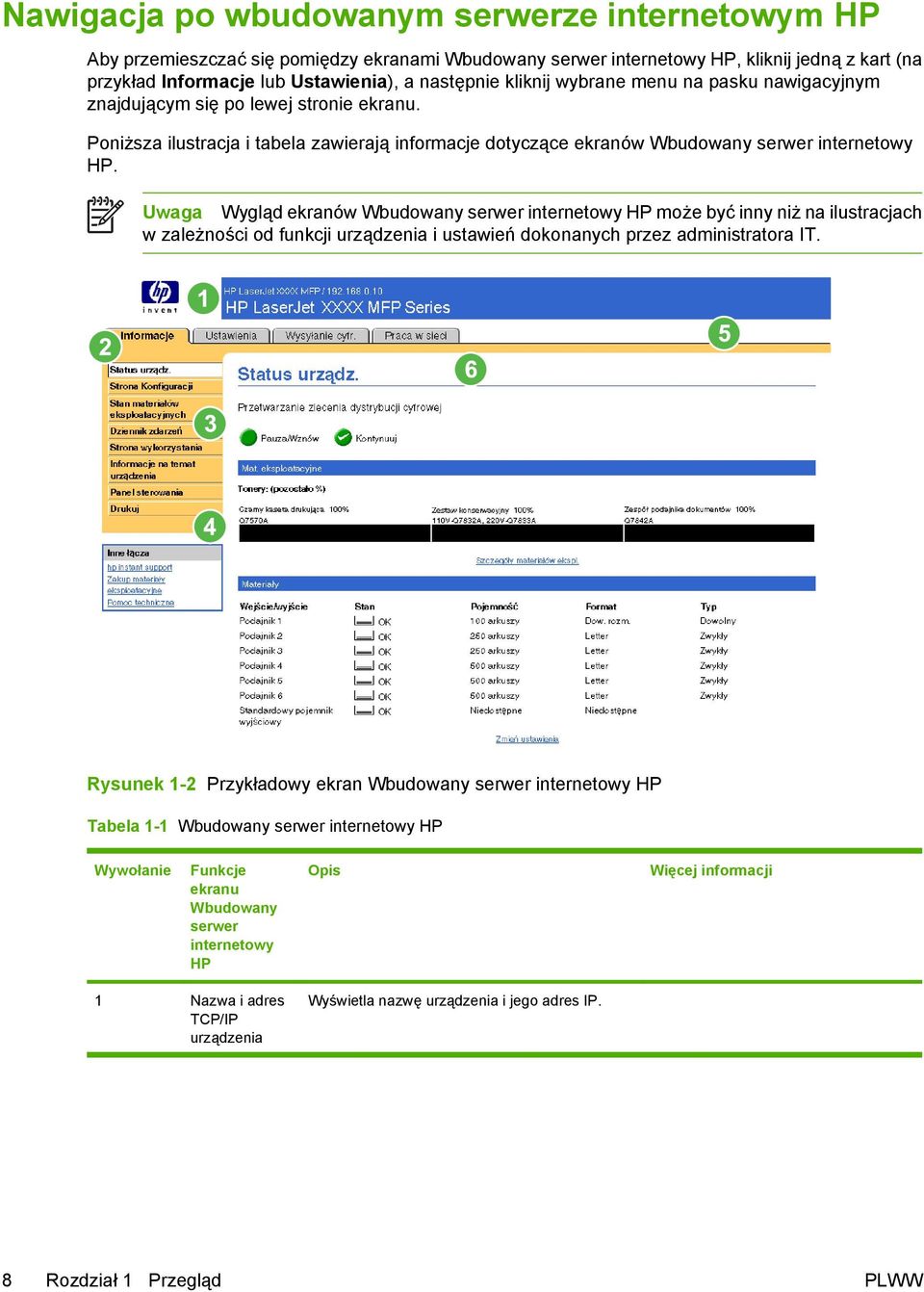This screenshot has height=1292, width=924.
Task: Click the green Pauza/Wznów button icon
Action: (x=248, y=437)
